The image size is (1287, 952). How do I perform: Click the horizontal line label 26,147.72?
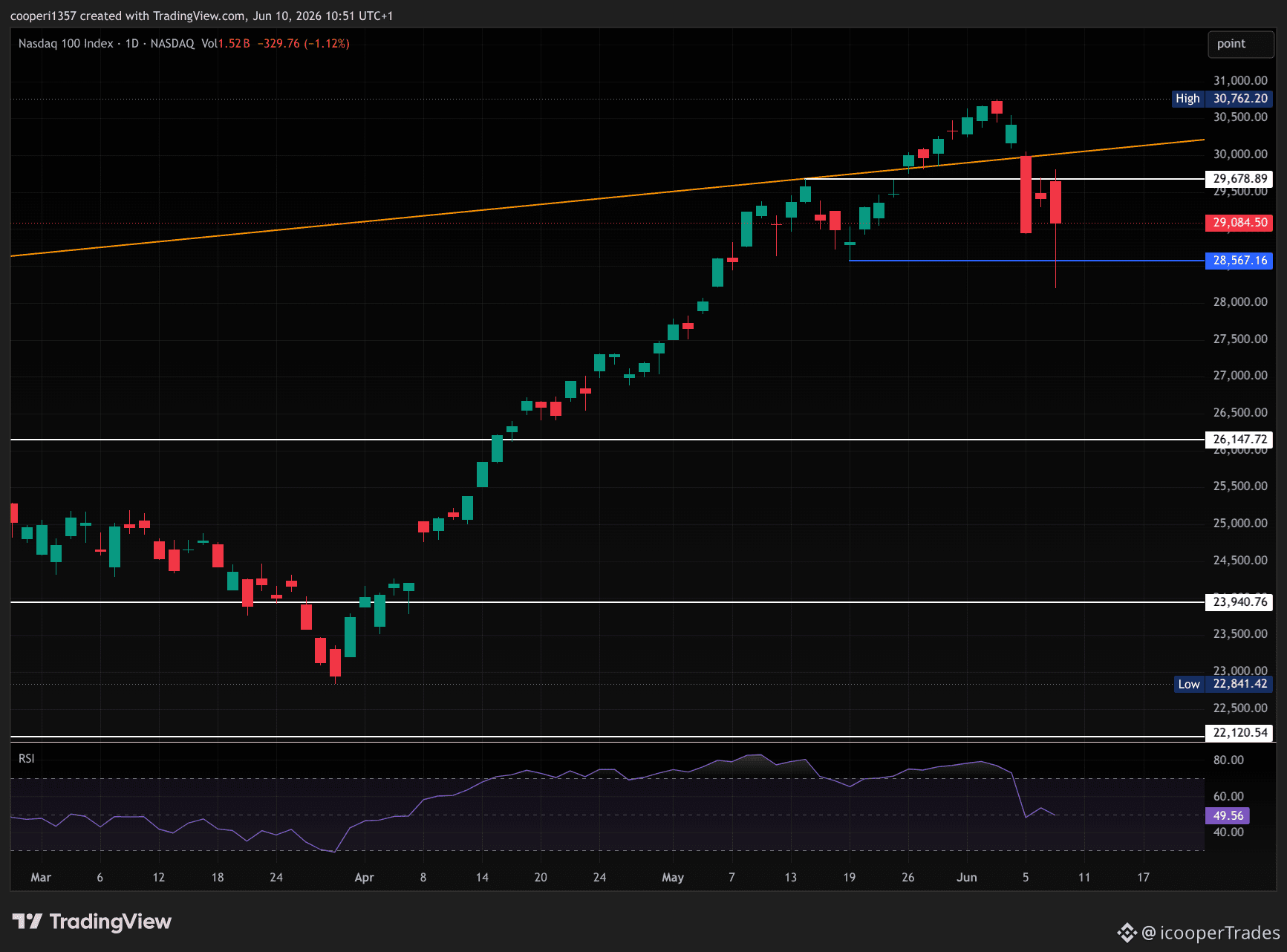click(1239, 440)
